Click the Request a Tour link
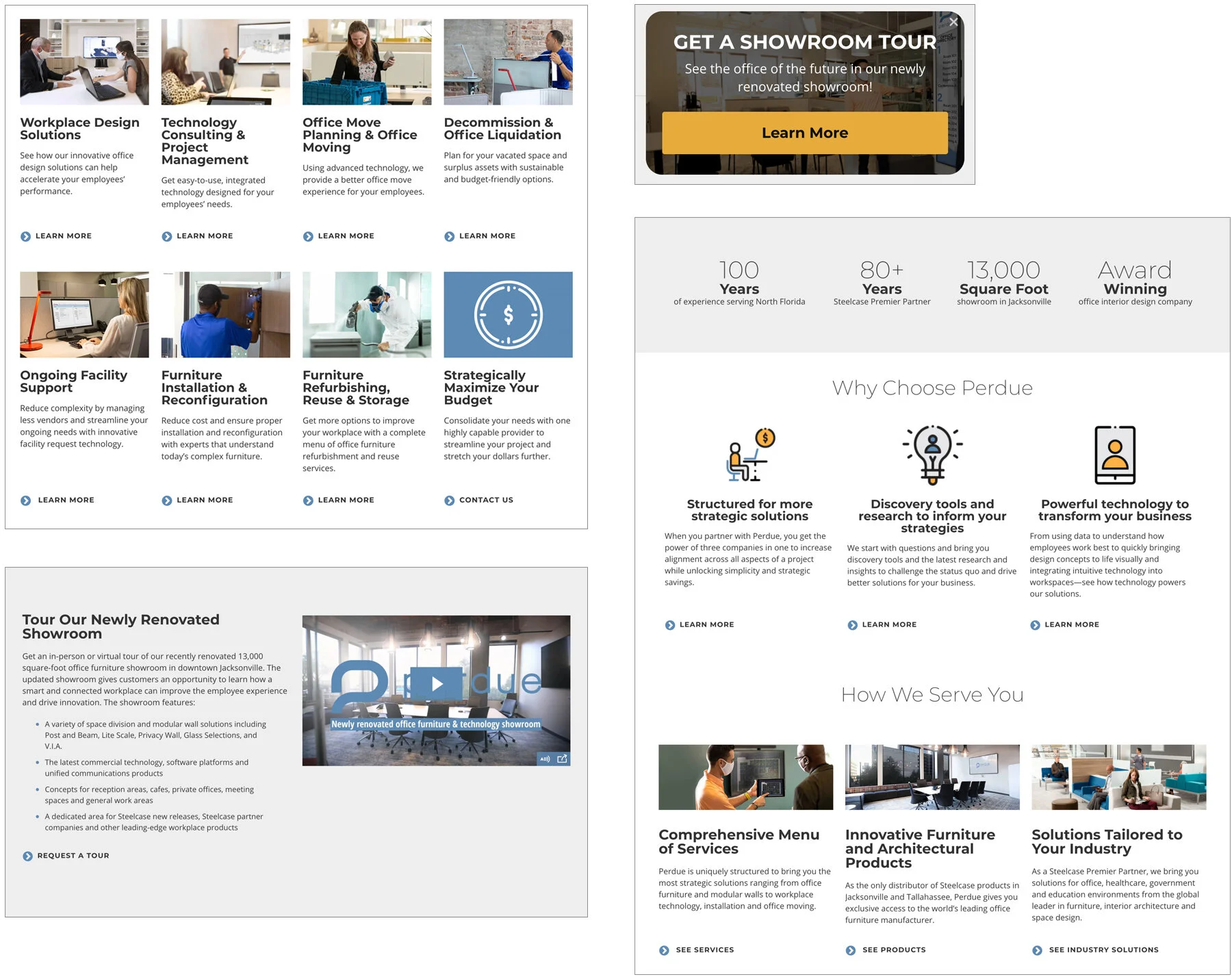 click(66, 856)
